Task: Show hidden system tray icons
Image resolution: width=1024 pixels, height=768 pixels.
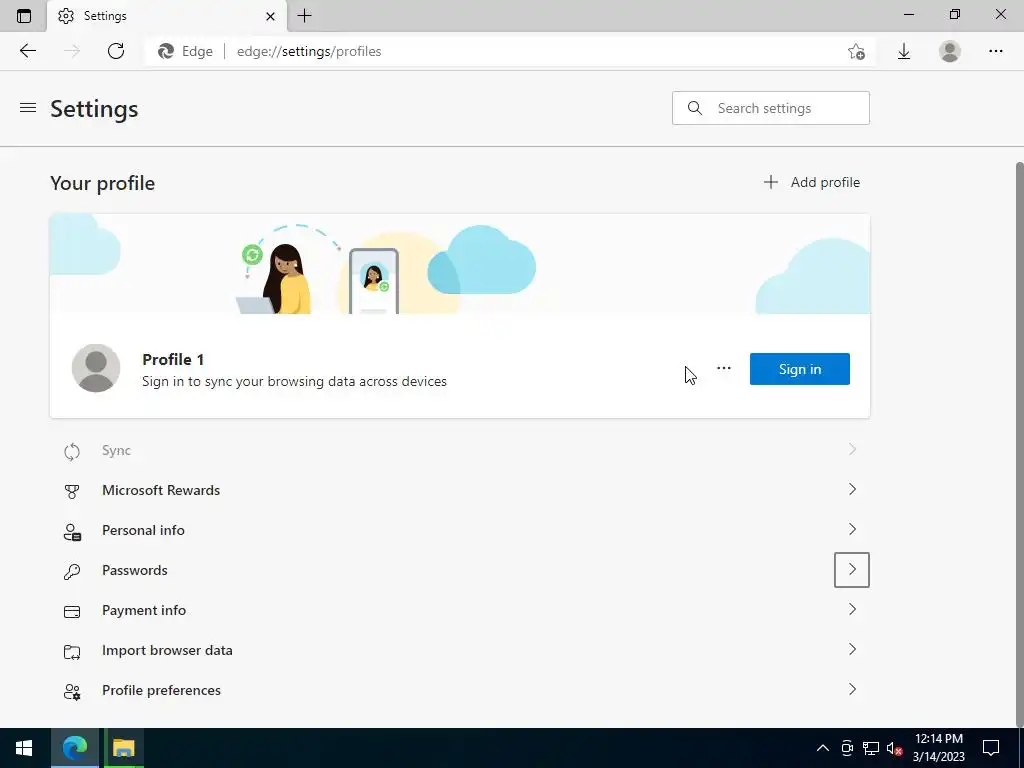Action: 823,748
